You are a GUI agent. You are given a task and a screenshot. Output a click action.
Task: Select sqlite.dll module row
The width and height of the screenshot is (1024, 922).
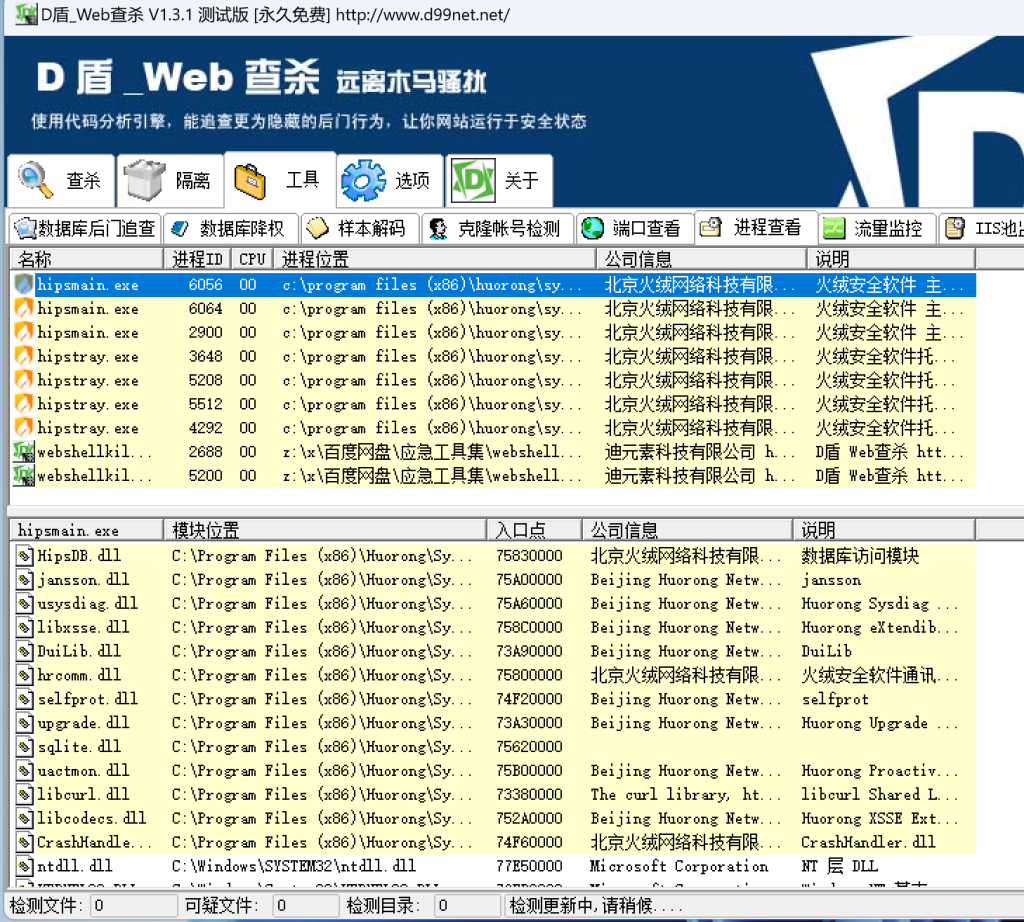(x=493, y=747)
